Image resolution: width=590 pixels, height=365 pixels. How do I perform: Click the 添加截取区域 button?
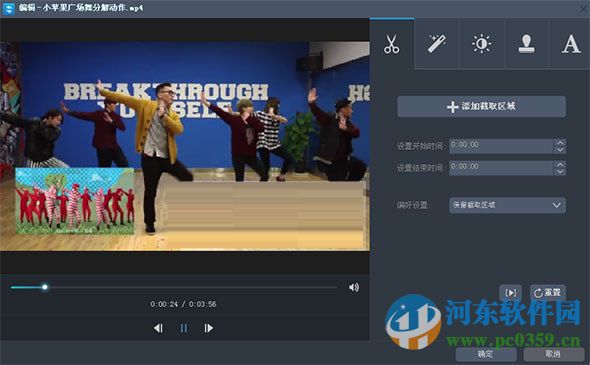[482, 106]
